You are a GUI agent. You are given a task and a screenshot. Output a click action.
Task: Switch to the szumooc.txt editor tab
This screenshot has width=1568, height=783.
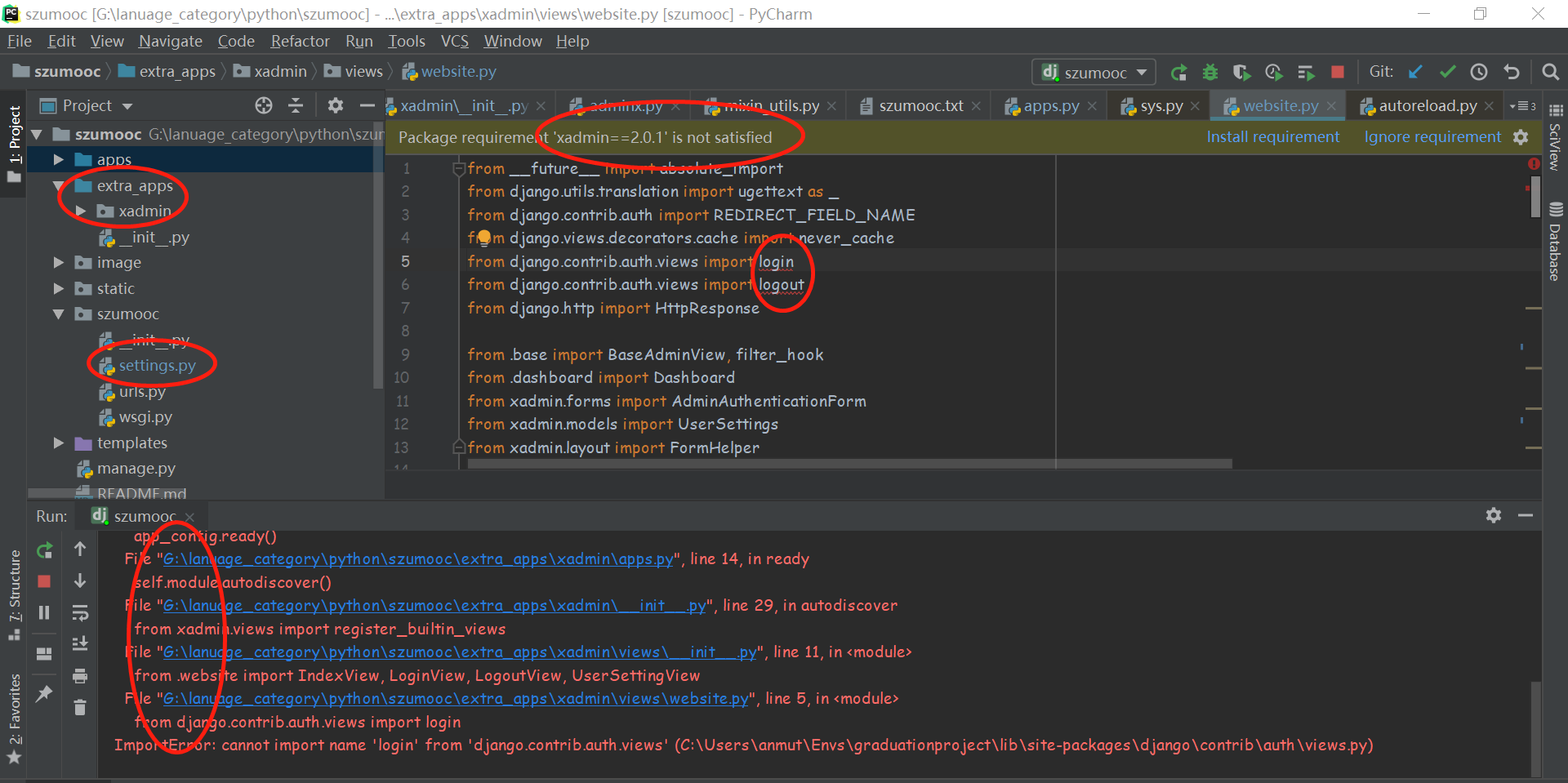tap(920, 106)
